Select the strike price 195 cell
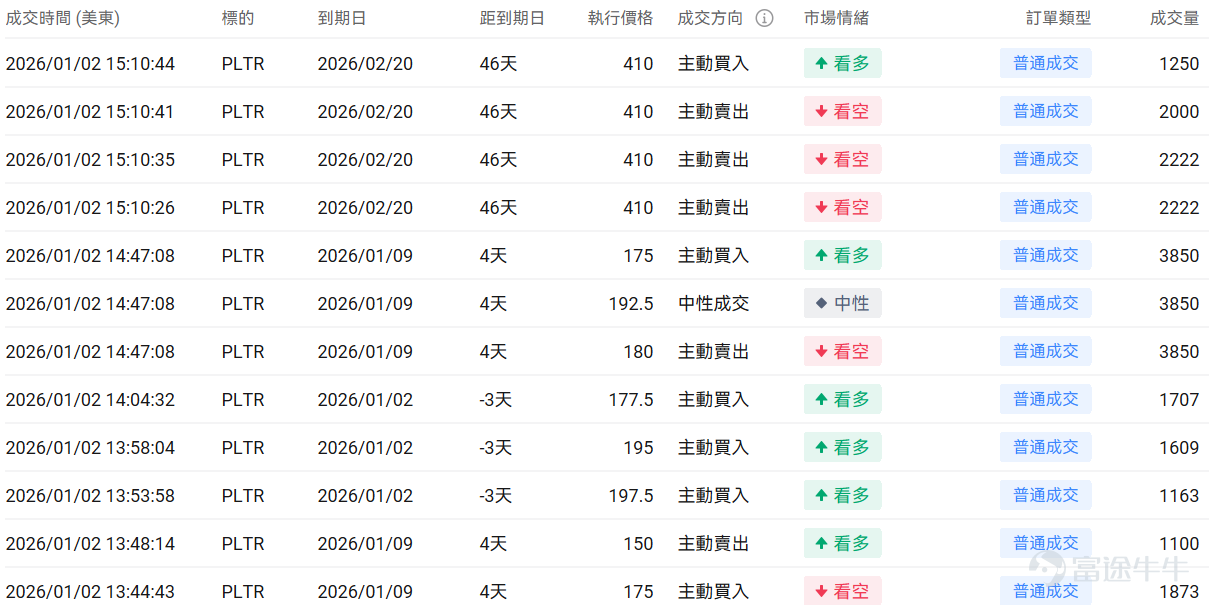Screen dimensions: 1209x605 click(638, 448)
